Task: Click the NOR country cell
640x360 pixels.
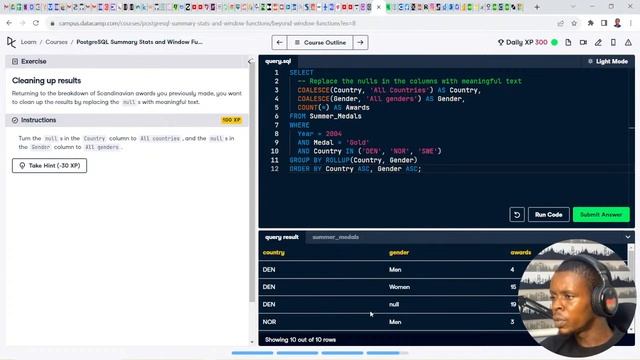Action: pyautogui.click(x=269, y=322)
